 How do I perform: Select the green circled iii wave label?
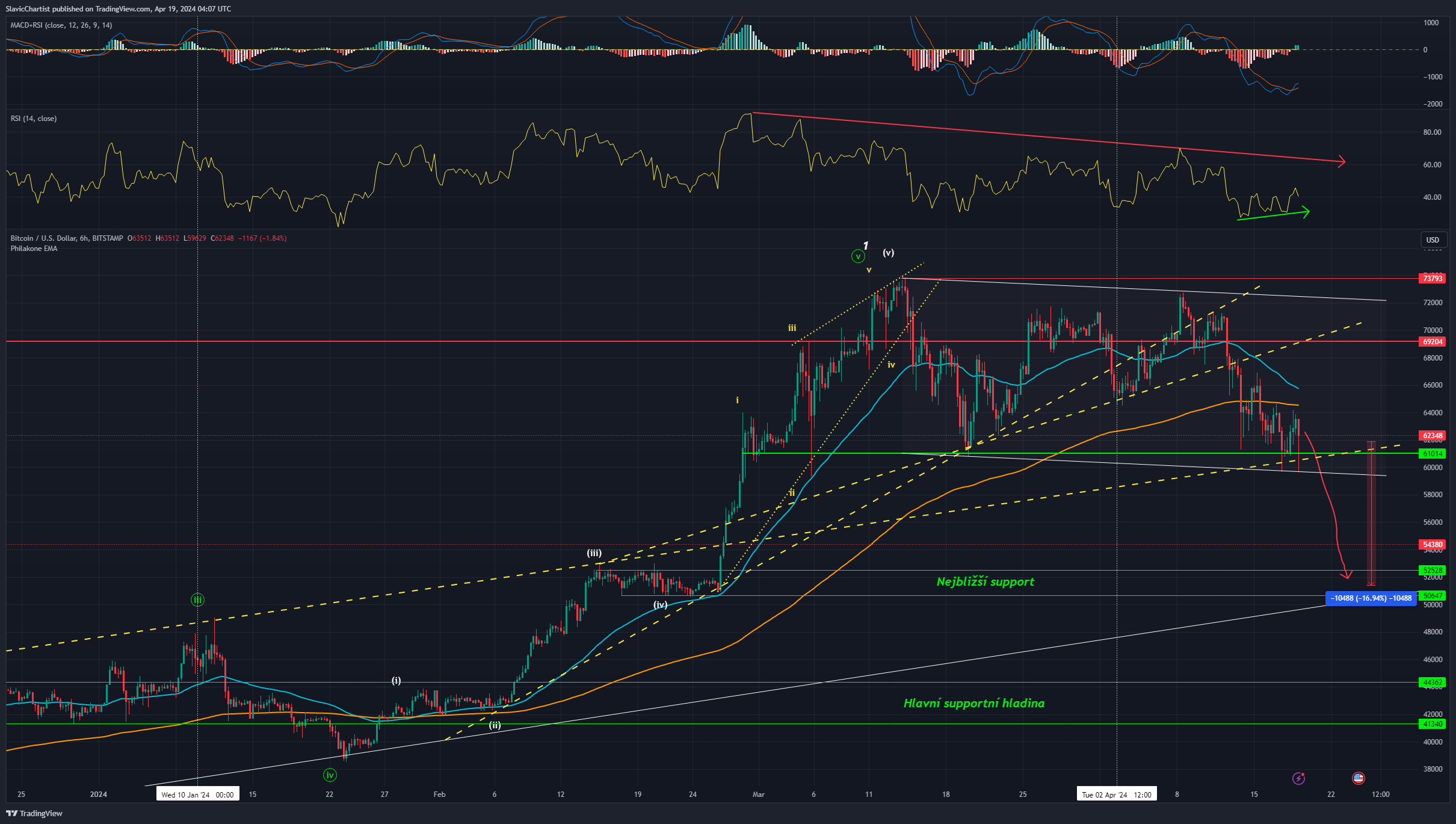coord(197,599)
